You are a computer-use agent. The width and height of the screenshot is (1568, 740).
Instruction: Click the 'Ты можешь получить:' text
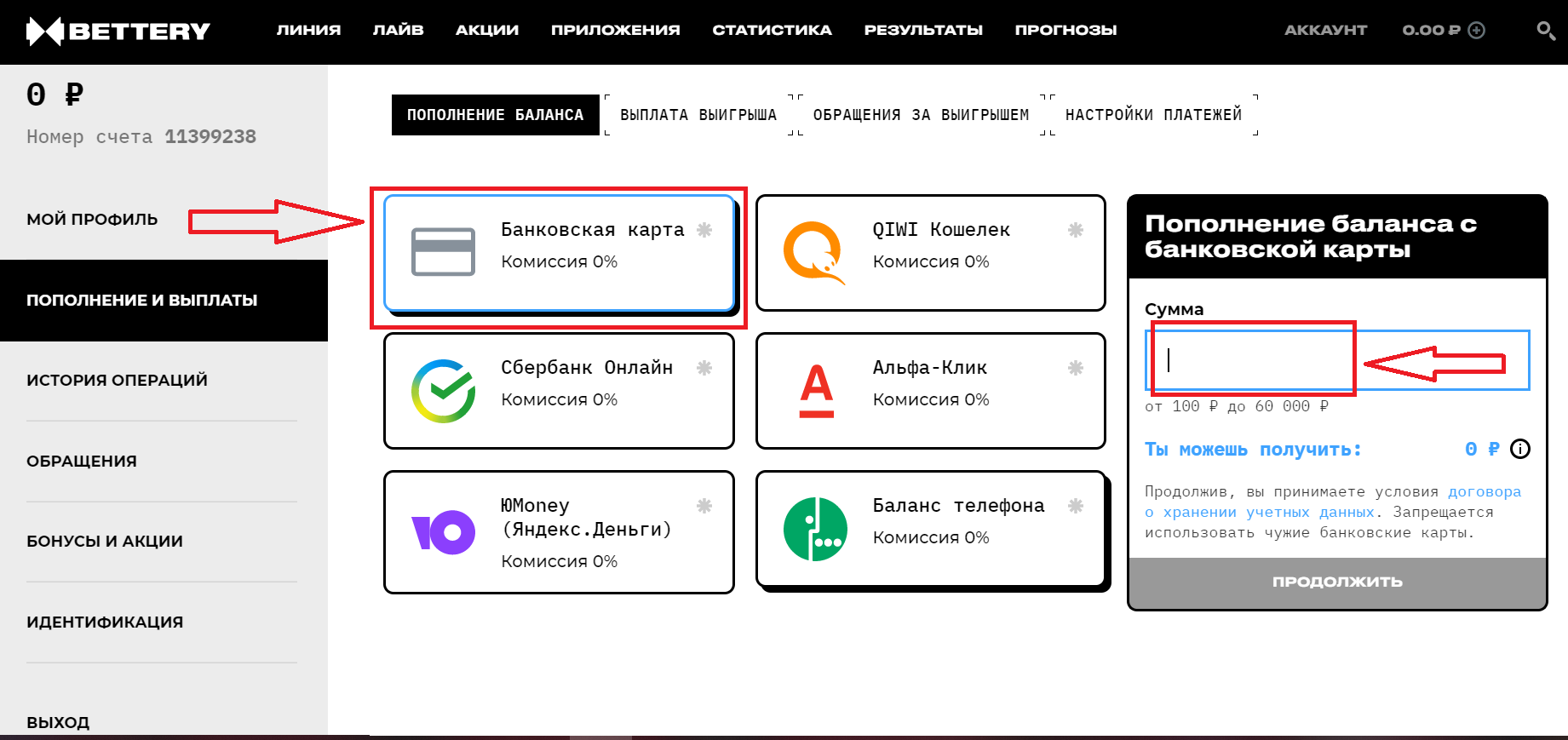1252,450
